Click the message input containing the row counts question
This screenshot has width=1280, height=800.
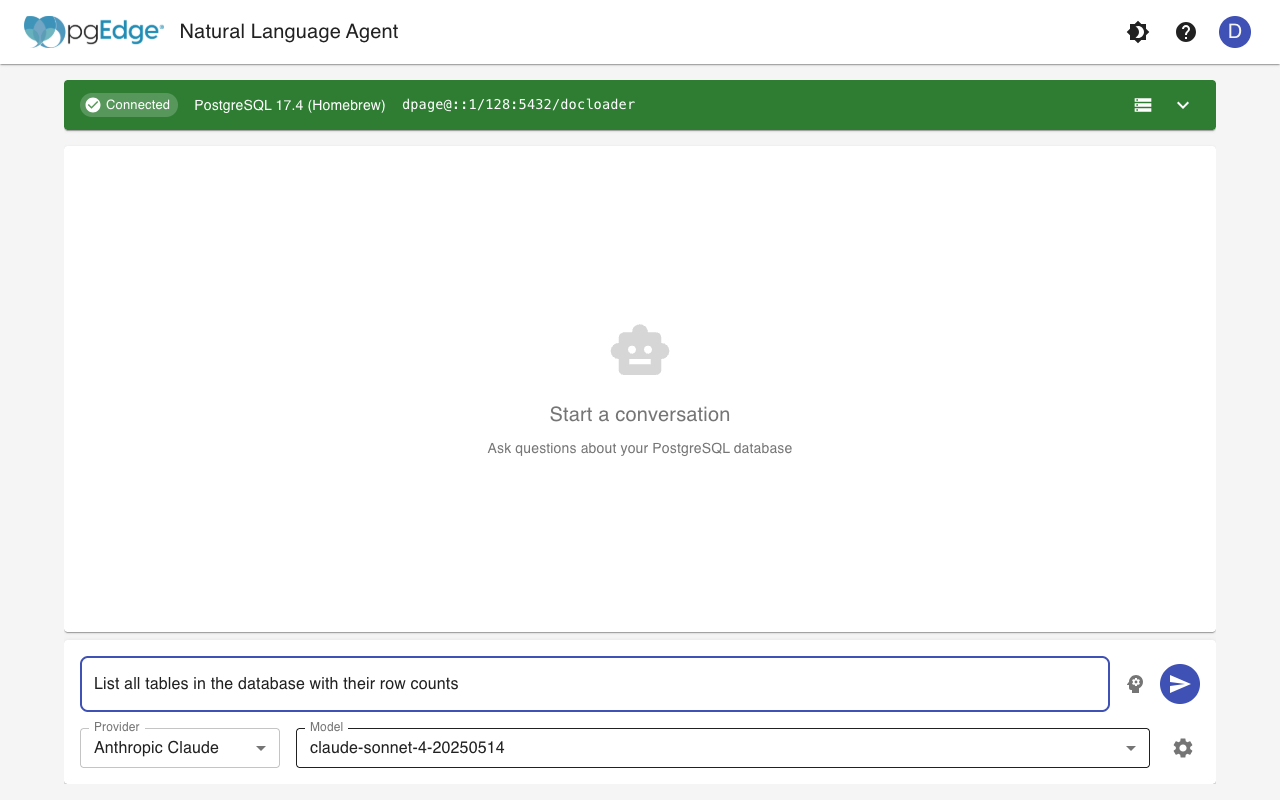pyautogui.click(x=595, y=684)
